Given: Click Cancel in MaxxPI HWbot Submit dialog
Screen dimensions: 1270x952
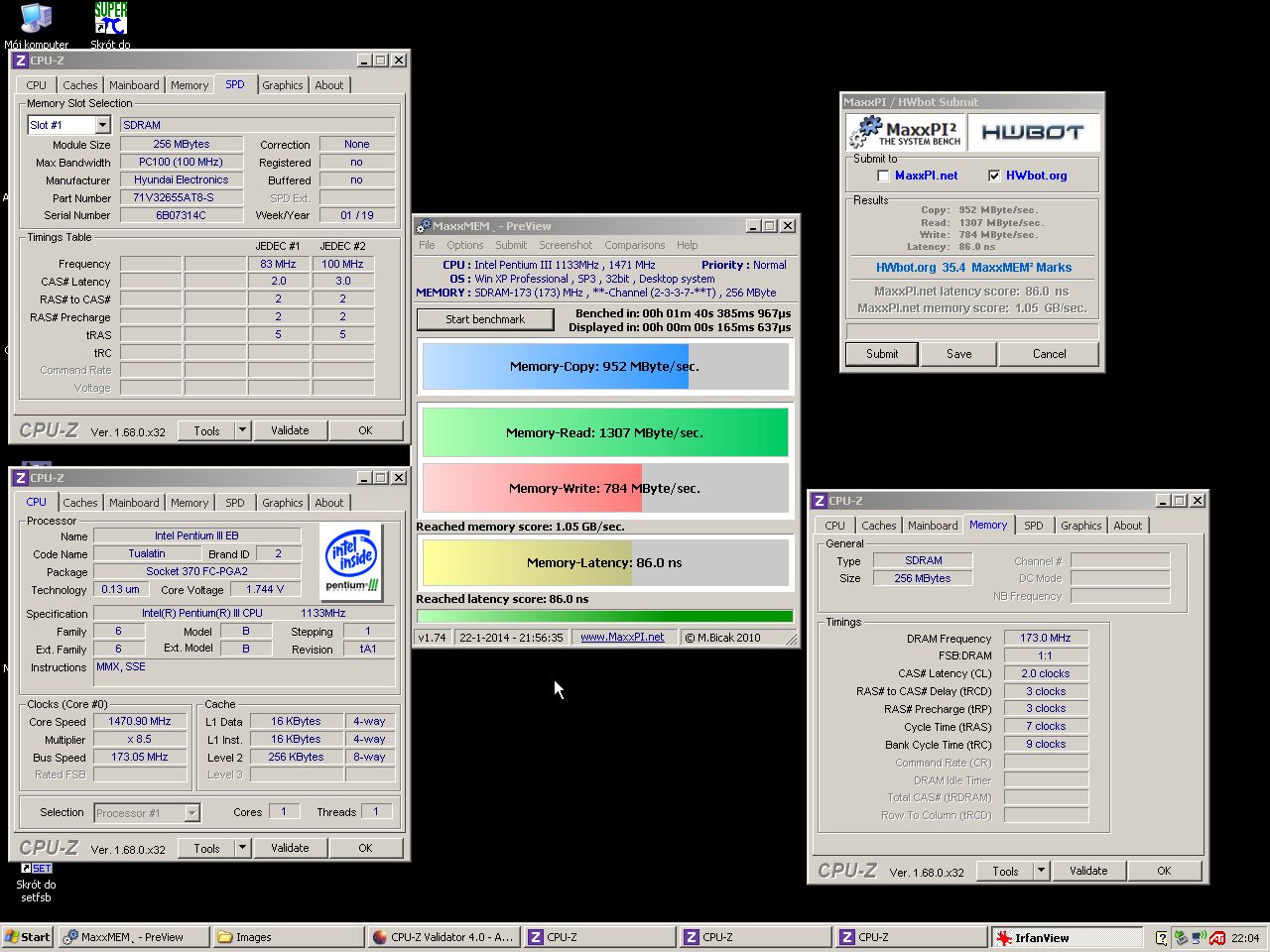Looking at the screenshot, I should pyautogui.click(x=1049, y=354).
